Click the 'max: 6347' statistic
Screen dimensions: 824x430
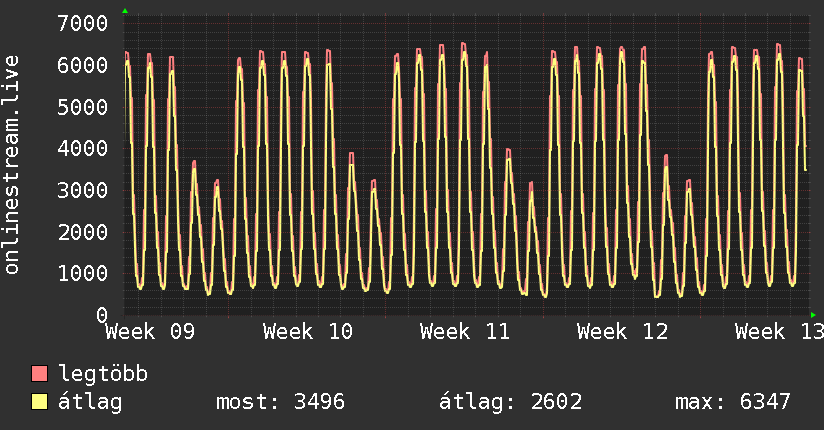(733, 402)
